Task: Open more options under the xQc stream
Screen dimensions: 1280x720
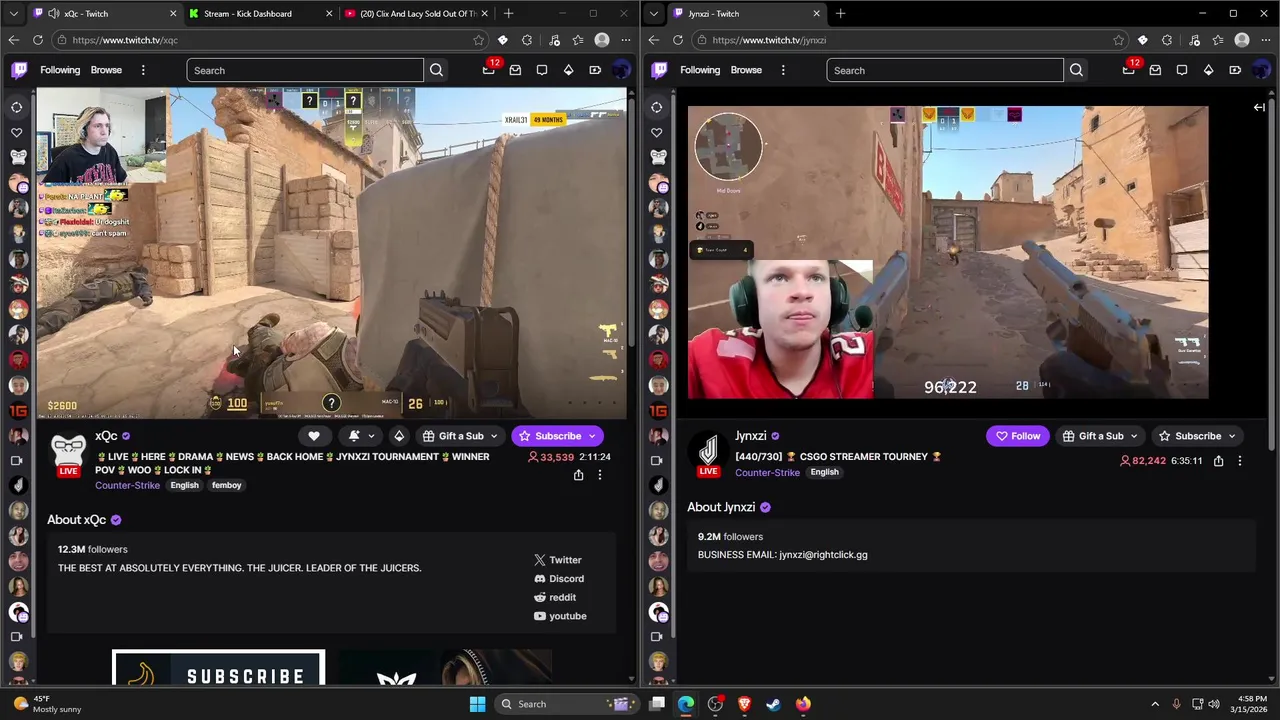Action: click(600, 475)
